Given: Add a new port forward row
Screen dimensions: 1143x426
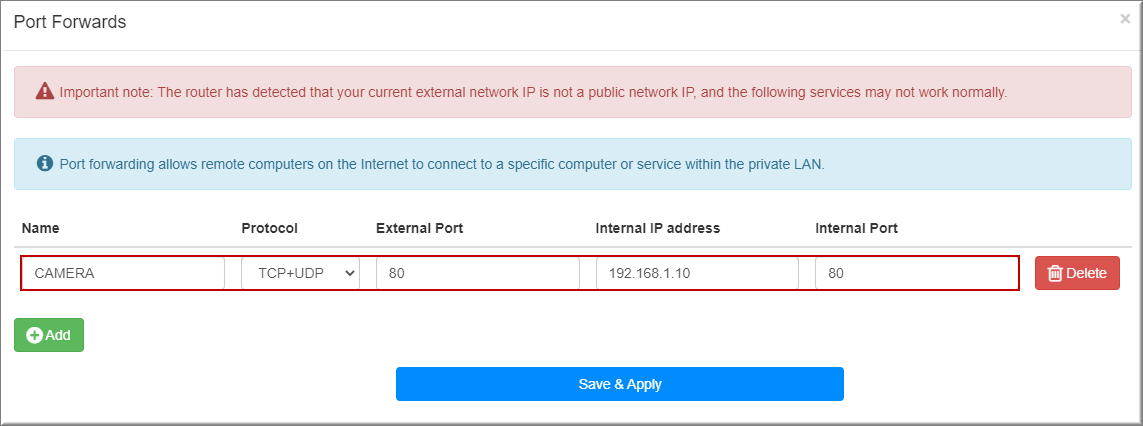Looking at the screenshot, I should tap(49, 336).
